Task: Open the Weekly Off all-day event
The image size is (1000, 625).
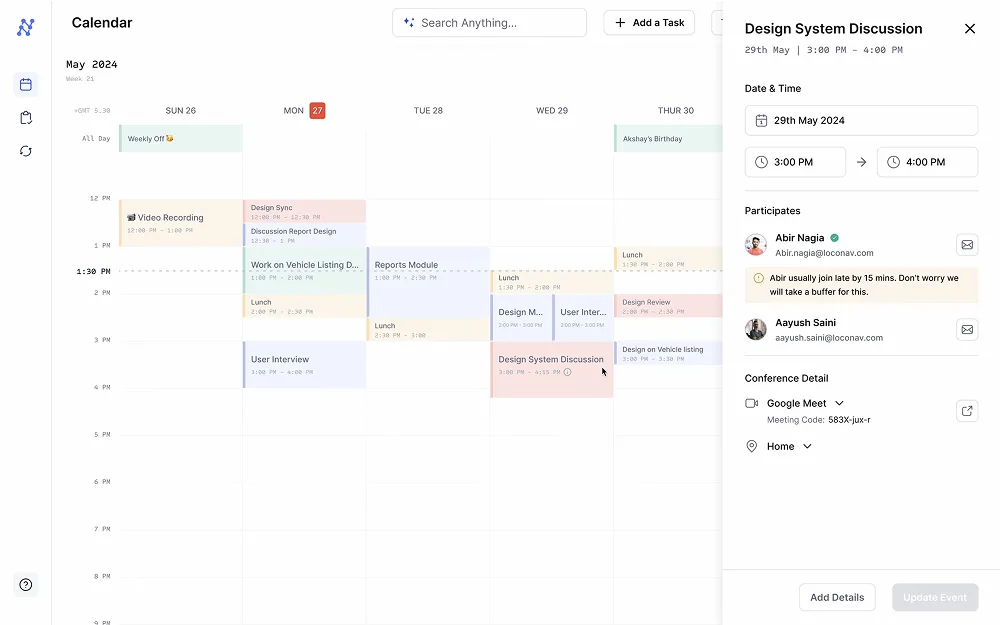Action: tap(180, 138)
